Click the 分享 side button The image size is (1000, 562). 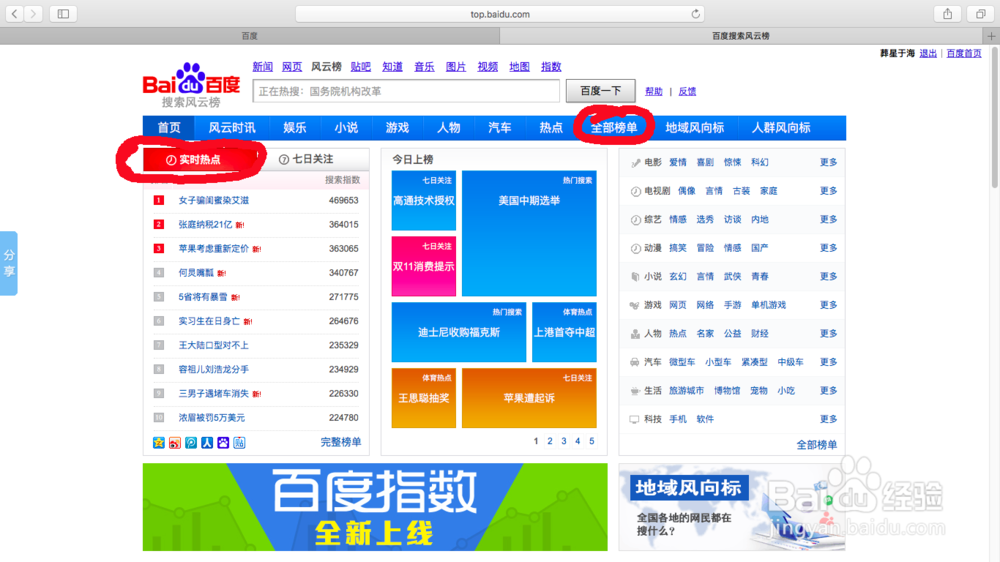(9, 263)
